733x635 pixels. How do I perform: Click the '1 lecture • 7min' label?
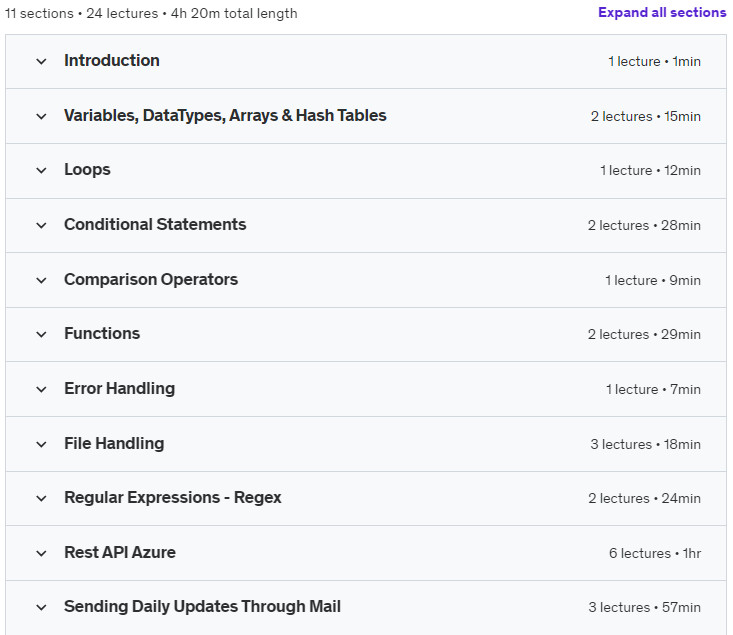[653, 389]
